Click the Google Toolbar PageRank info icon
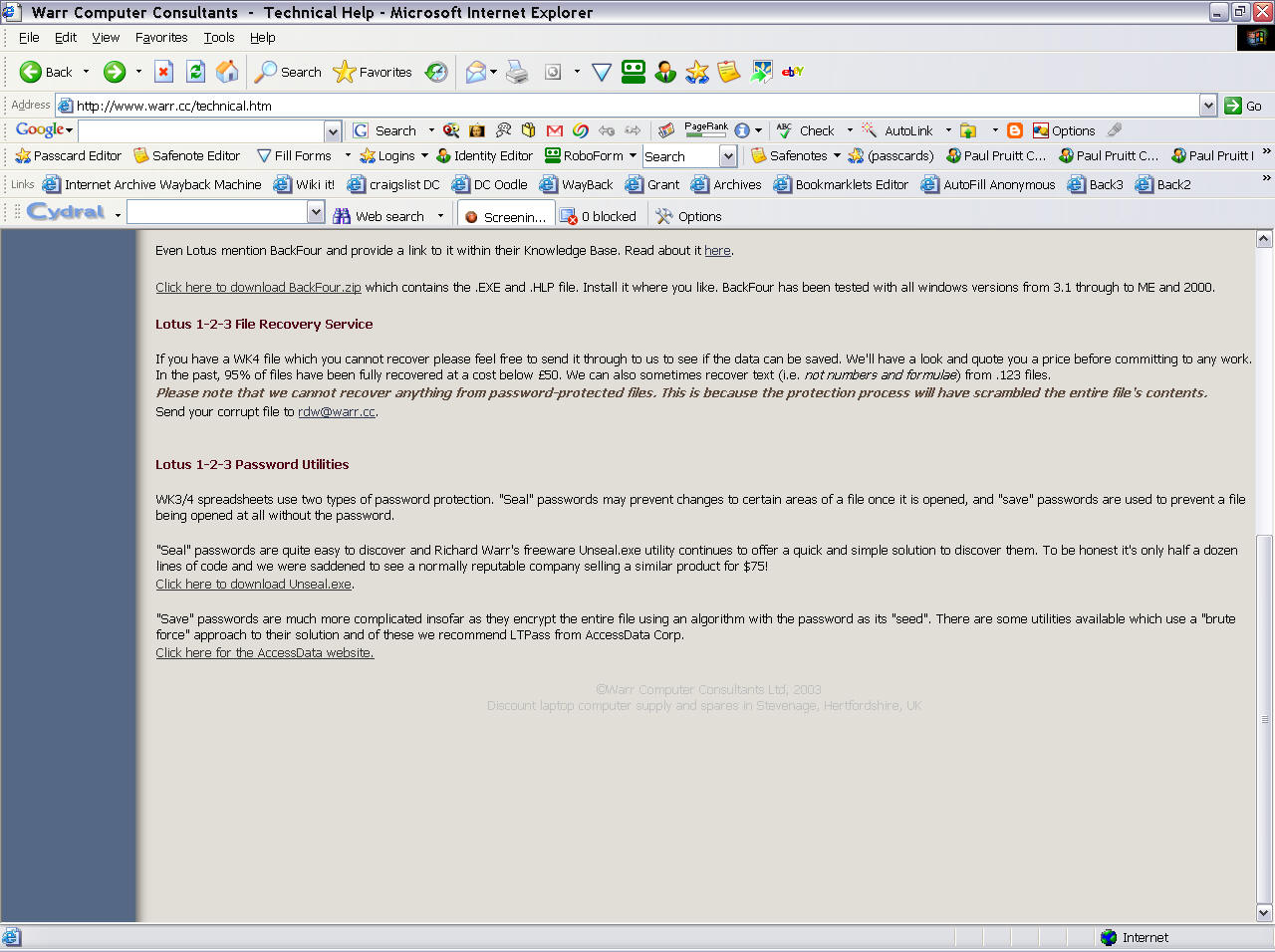This screenshot has height=952, width=1275. (x=742, y=130)
